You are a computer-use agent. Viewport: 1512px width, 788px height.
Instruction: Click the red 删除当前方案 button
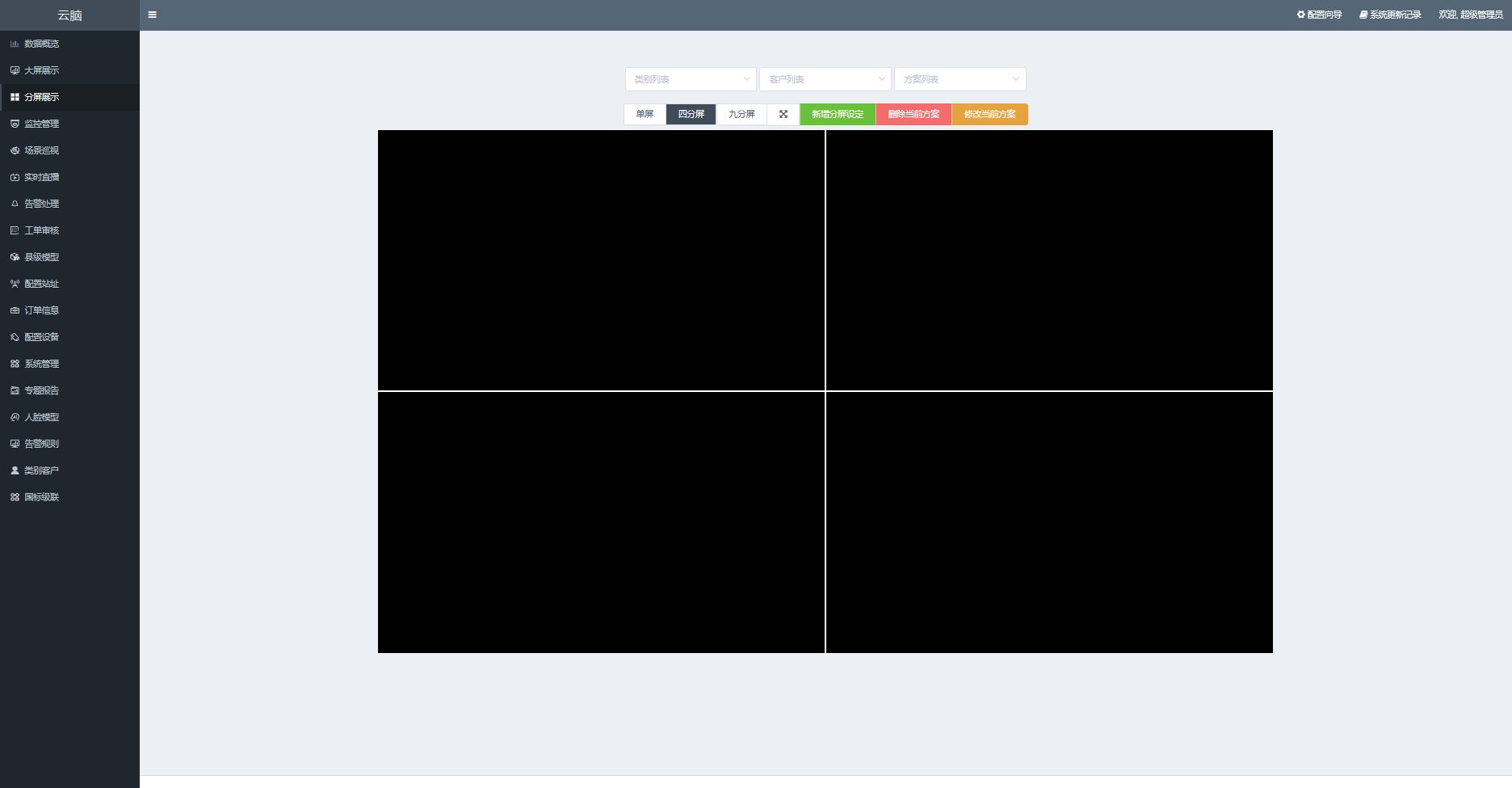[x=913, y=114]
